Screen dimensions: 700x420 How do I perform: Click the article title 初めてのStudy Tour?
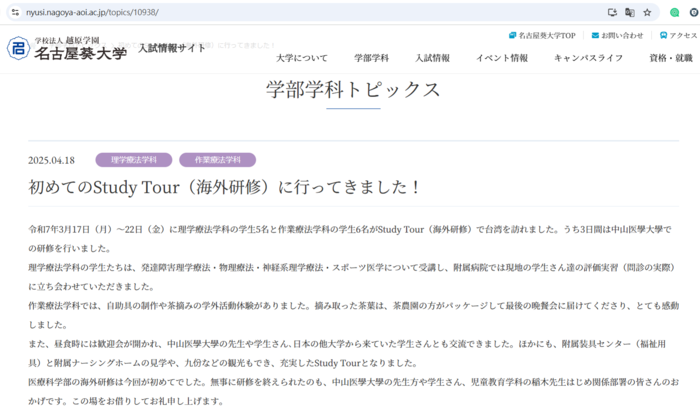coord(224,187)
